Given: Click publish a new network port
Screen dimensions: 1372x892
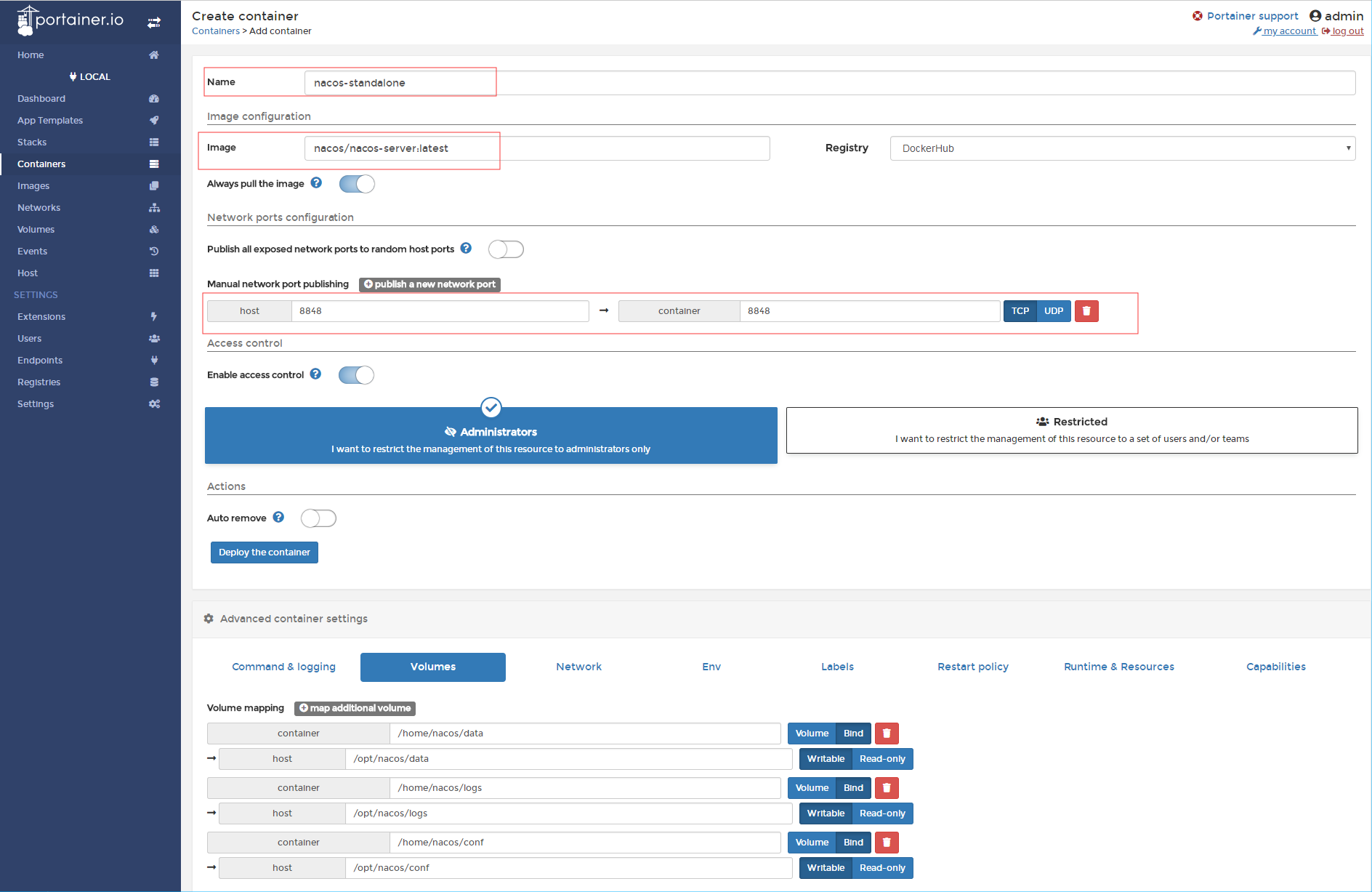Looking at the screenshot, I should (429, 284).
